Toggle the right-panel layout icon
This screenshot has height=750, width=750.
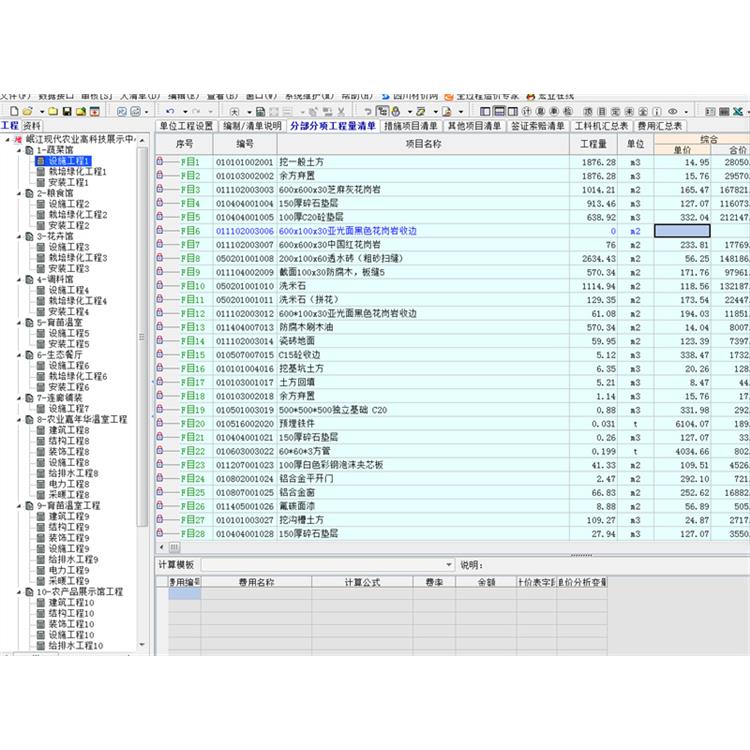pos(513,111)
